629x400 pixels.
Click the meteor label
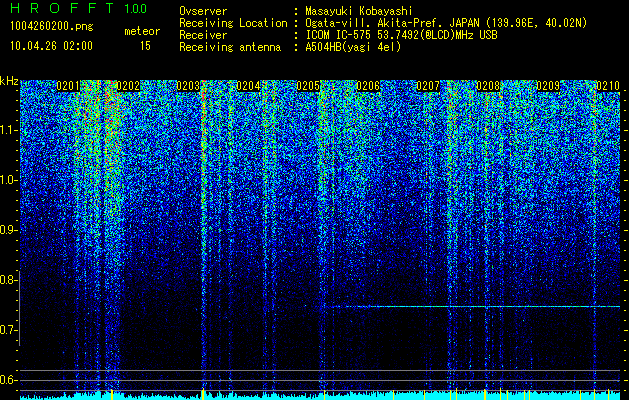click(142, 31)
